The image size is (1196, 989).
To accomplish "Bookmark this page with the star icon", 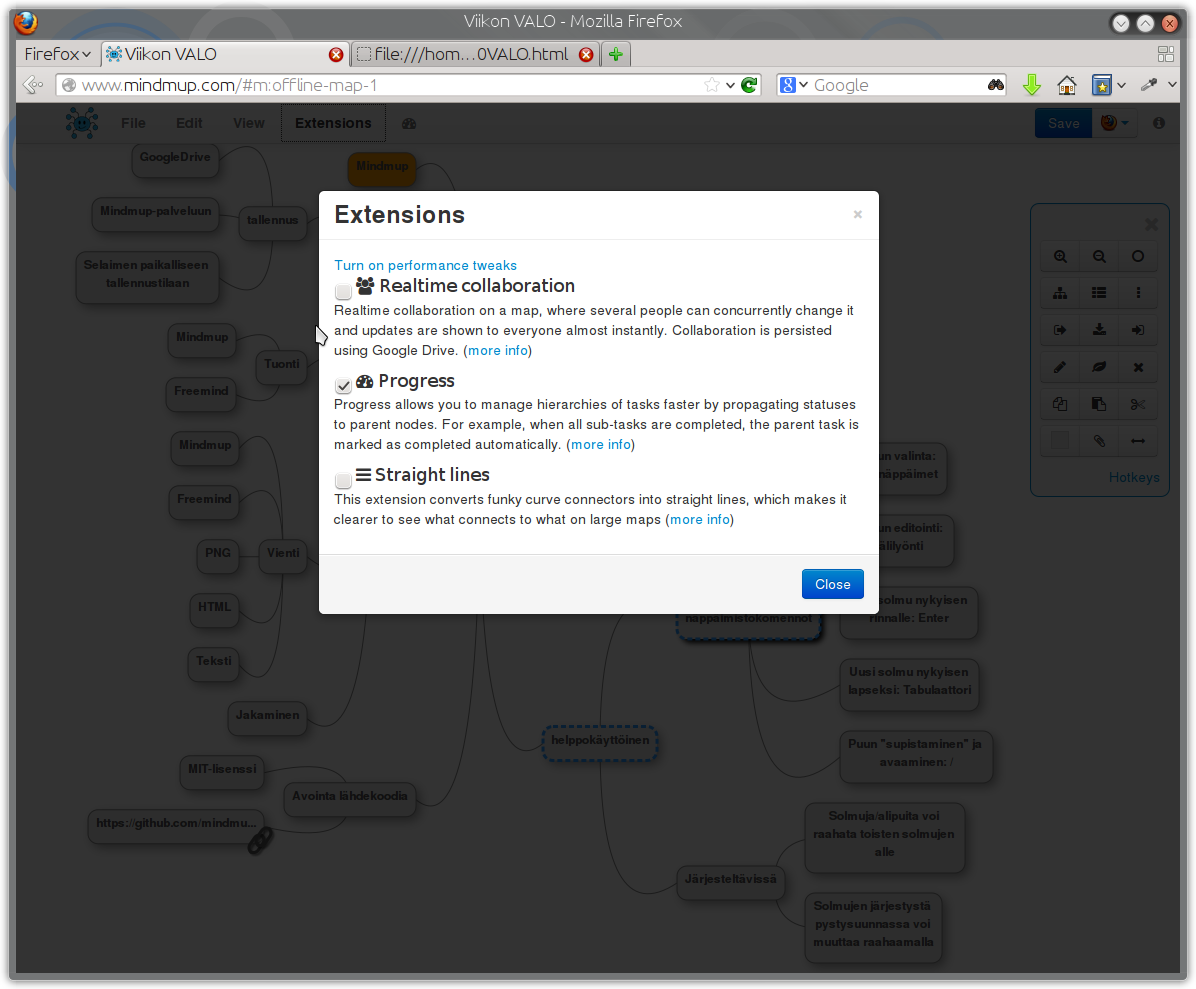I will (x=712, y=85).
